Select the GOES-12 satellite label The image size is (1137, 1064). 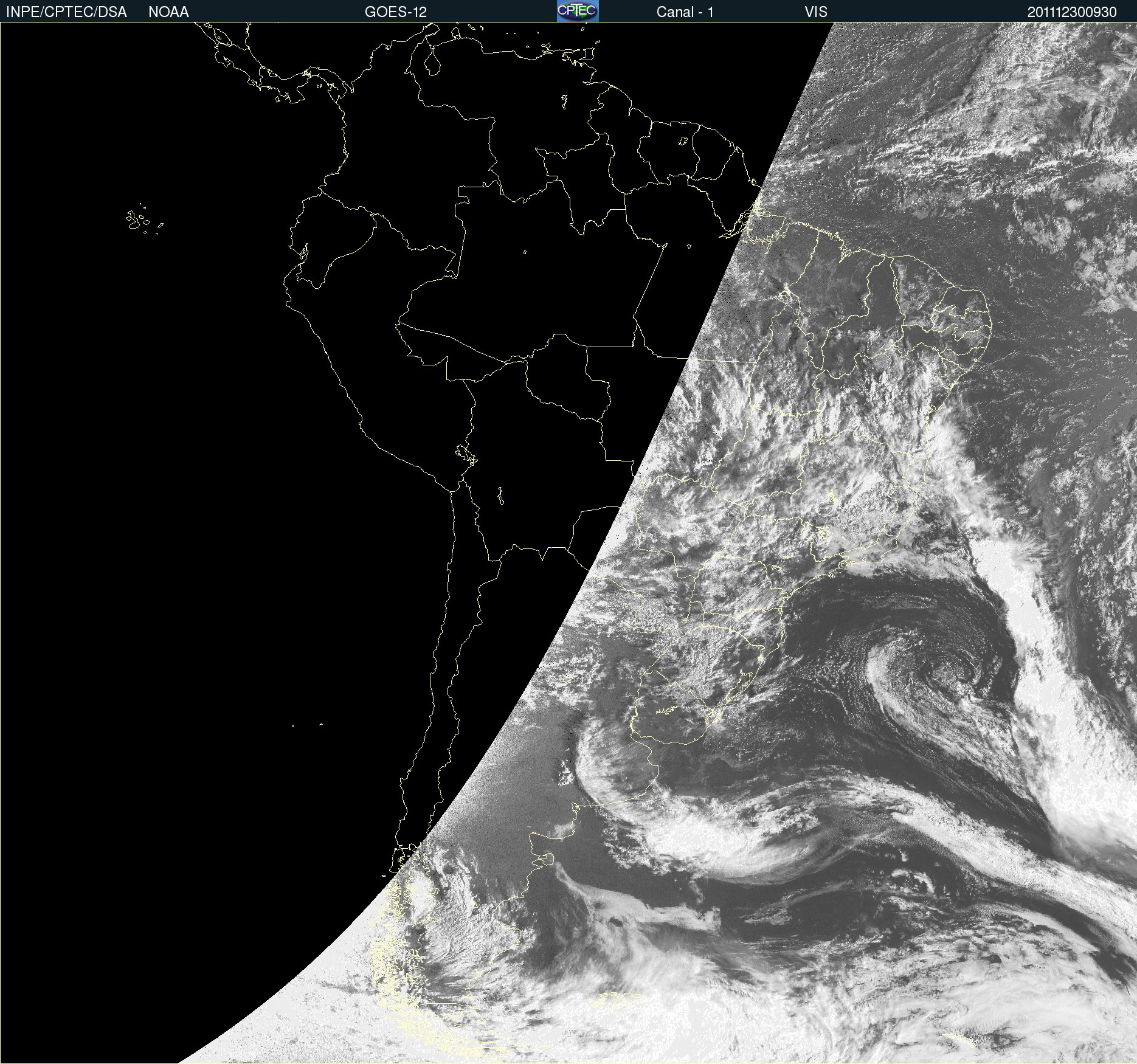click(x=396, y=12)
